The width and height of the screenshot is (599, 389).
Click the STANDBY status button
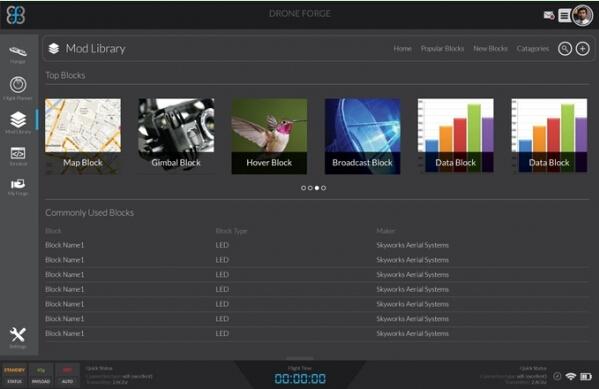[x=15, y=374]
